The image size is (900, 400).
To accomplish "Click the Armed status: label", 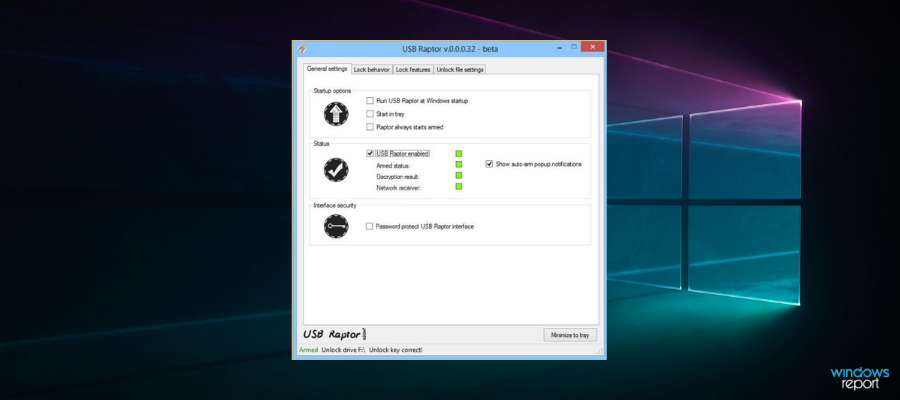I will [x=393, y=166].
